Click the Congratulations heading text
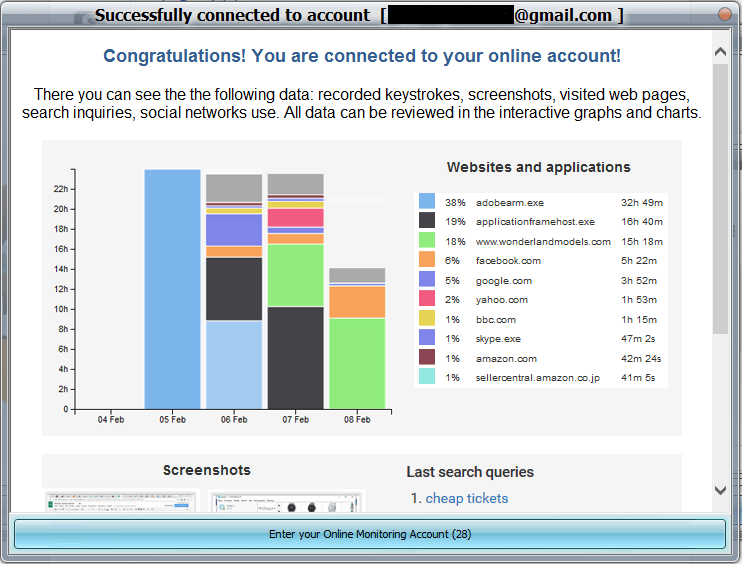 [x=362, y=56]
